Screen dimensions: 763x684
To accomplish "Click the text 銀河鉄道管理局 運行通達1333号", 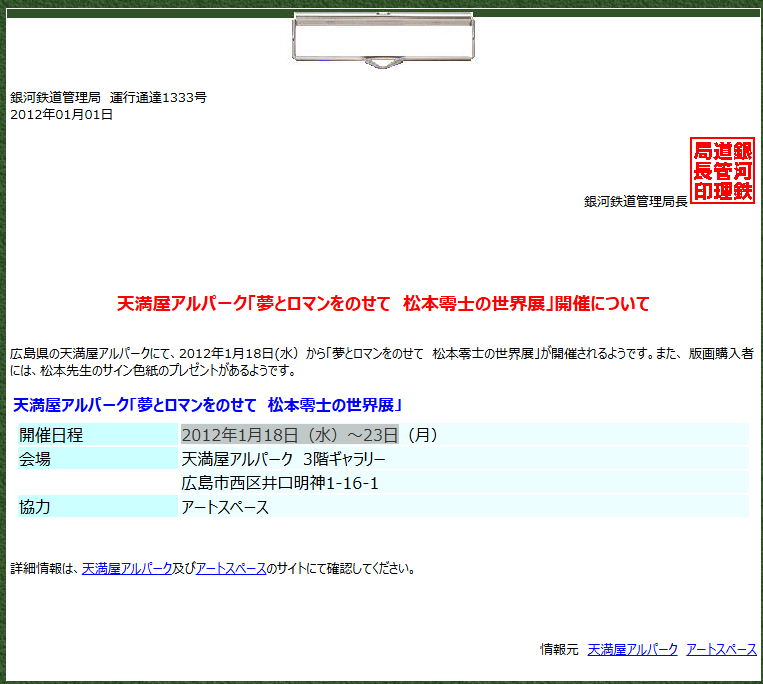I will pyautogui.click(x=108, y=97).
